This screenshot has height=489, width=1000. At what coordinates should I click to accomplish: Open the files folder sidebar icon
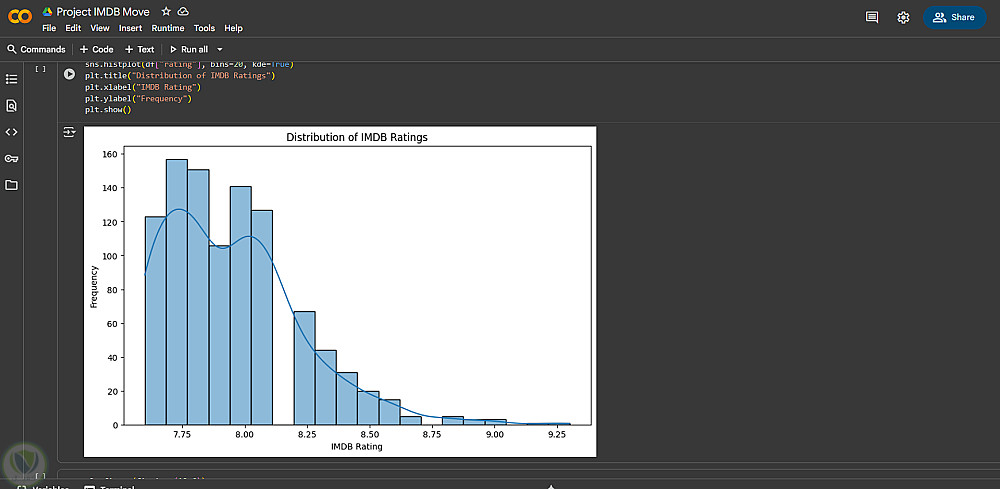click(x=11, y=185)
